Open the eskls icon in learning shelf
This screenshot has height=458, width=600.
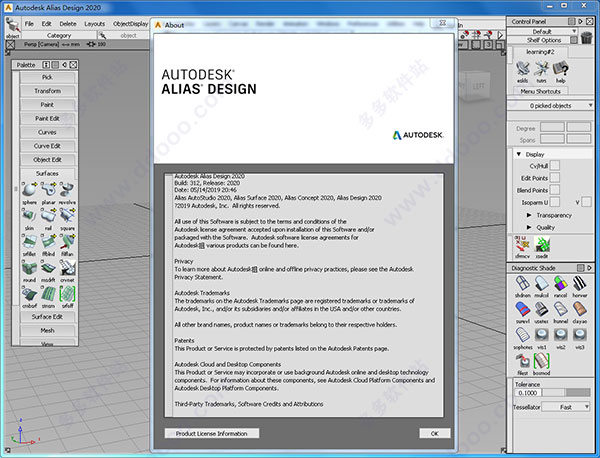click(523, 69)
